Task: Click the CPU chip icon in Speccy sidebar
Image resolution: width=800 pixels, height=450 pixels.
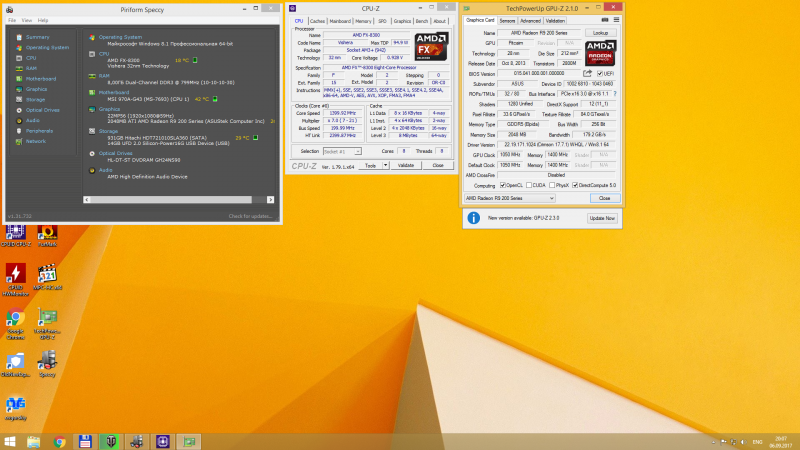Action: 19,58
